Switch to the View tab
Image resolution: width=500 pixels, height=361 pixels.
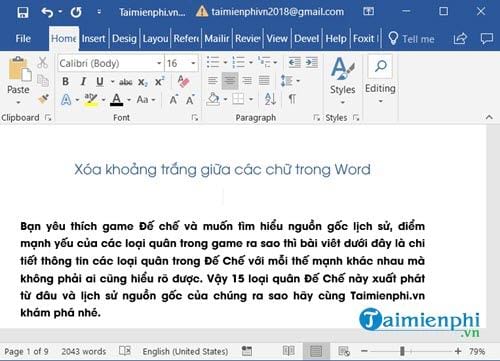click(277, 39)
